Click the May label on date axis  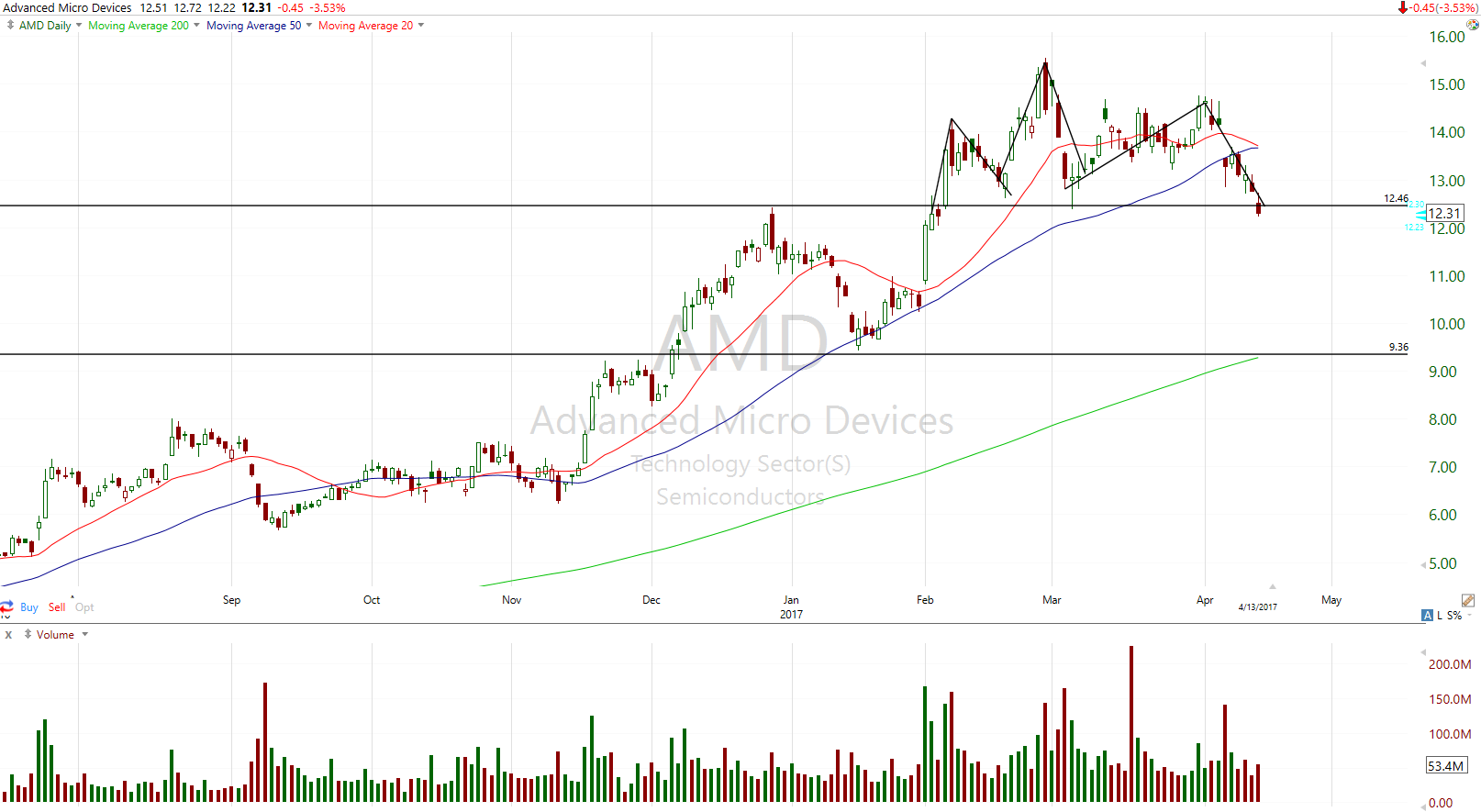1331,600
